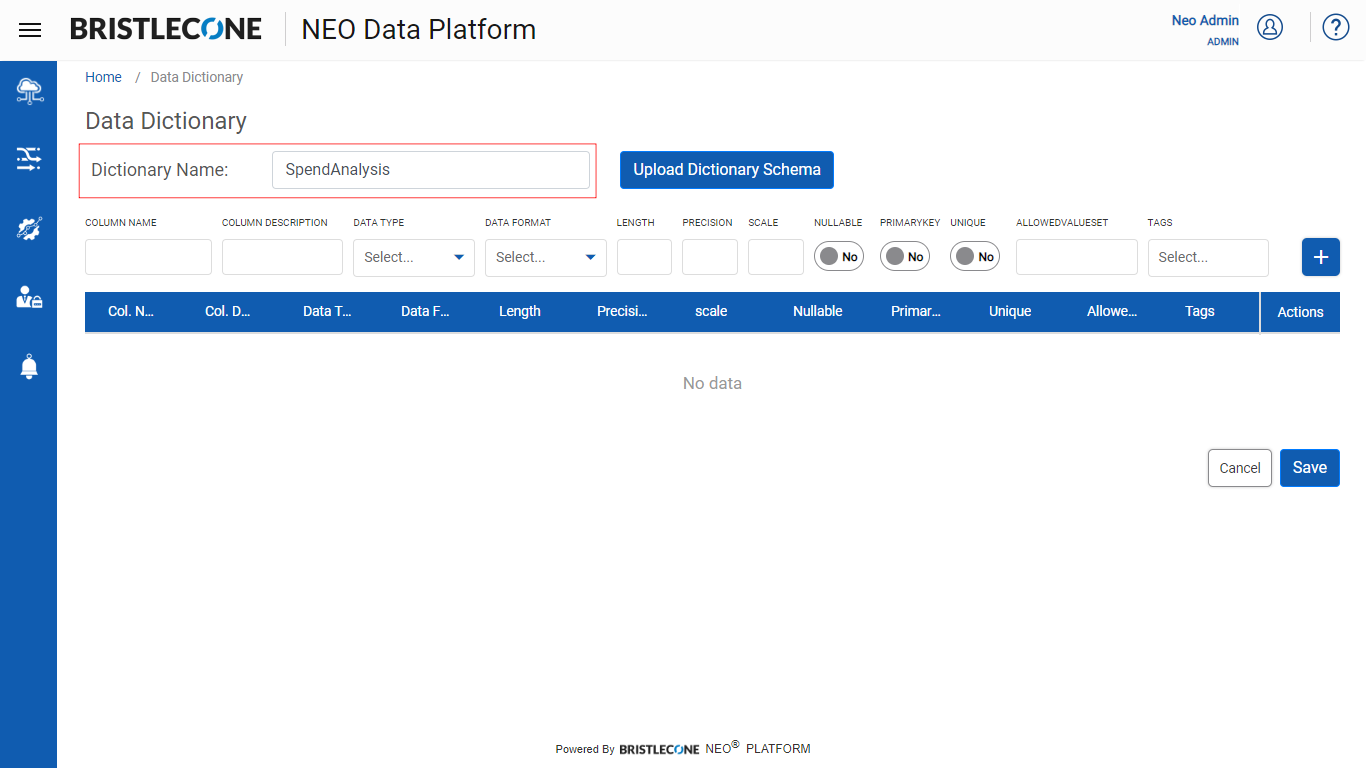Click the Unique table column header
1366x768 pixels.
pos(1010,311)
